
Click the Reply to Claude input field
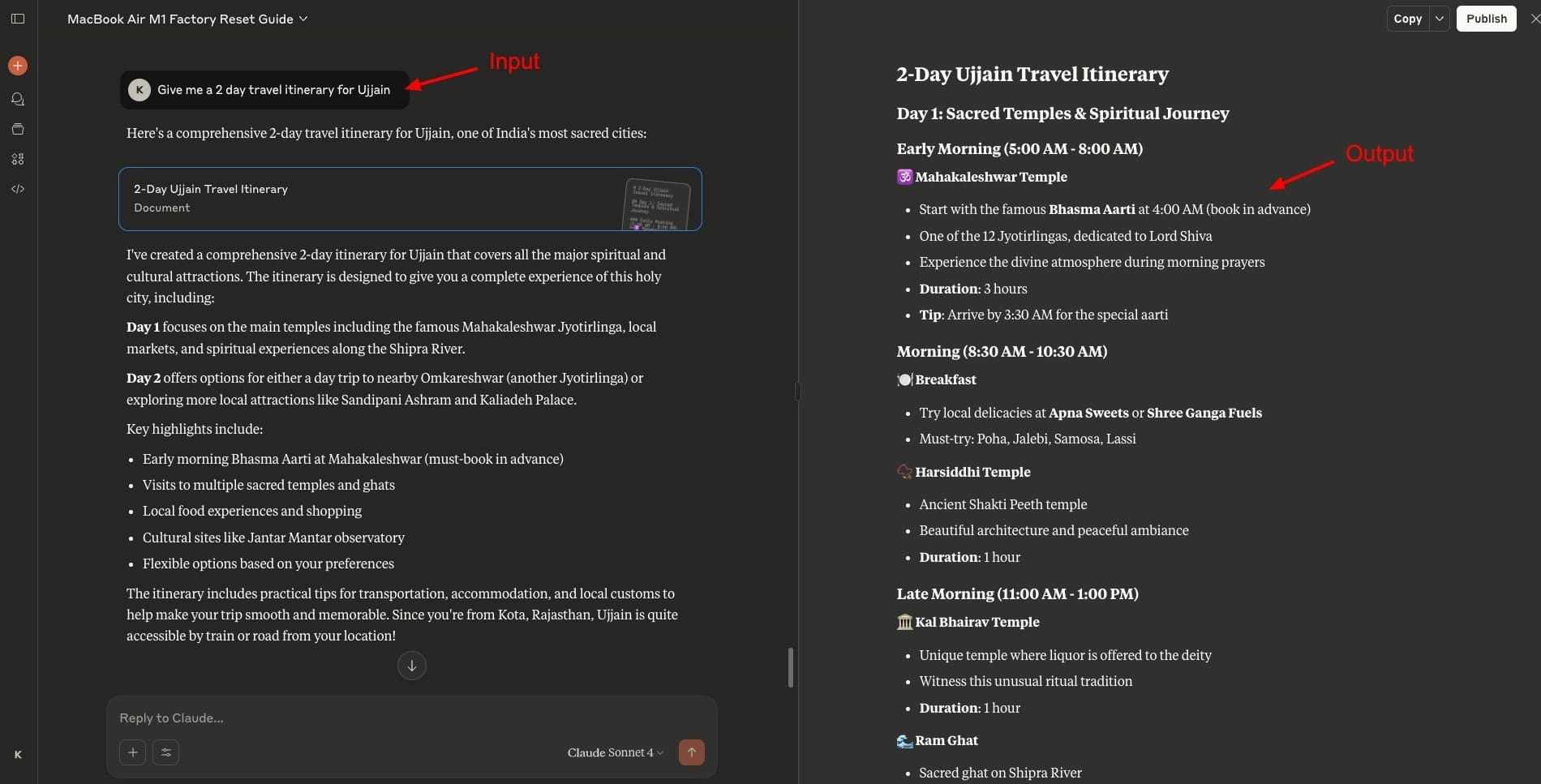(411, 718)
